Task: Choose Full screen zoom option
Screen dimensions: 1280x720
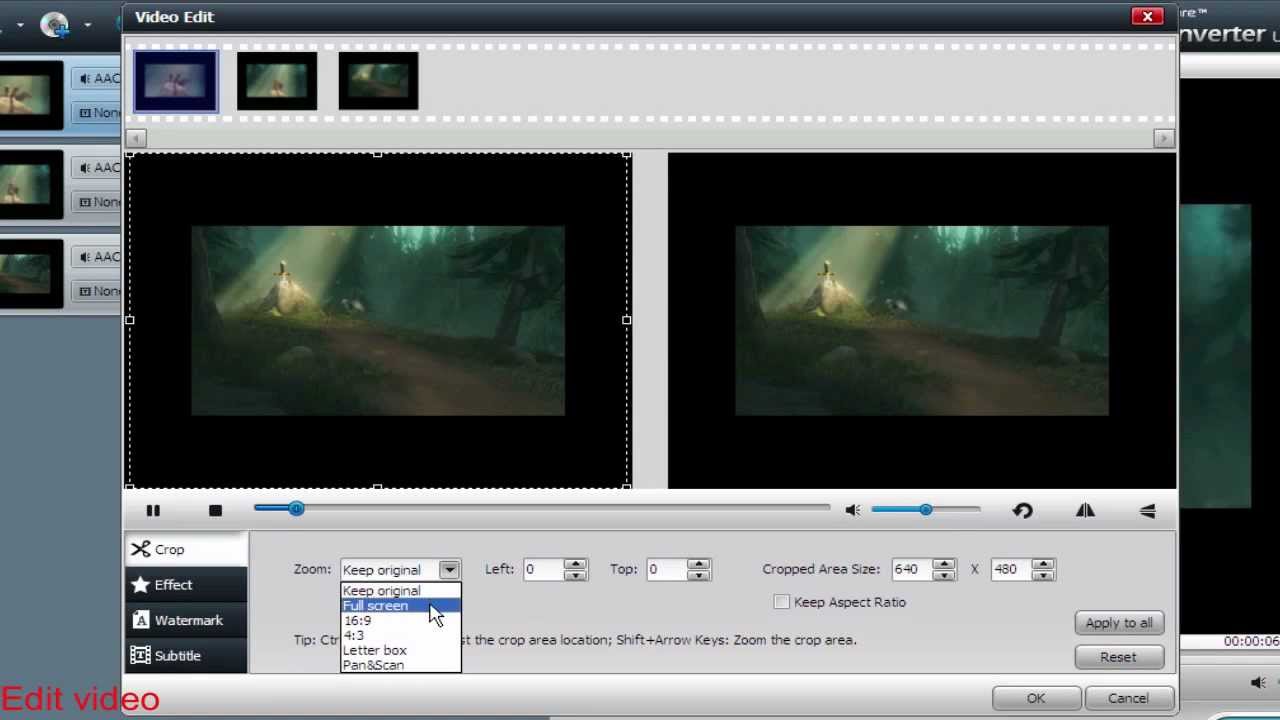Action: pos(400,606)
